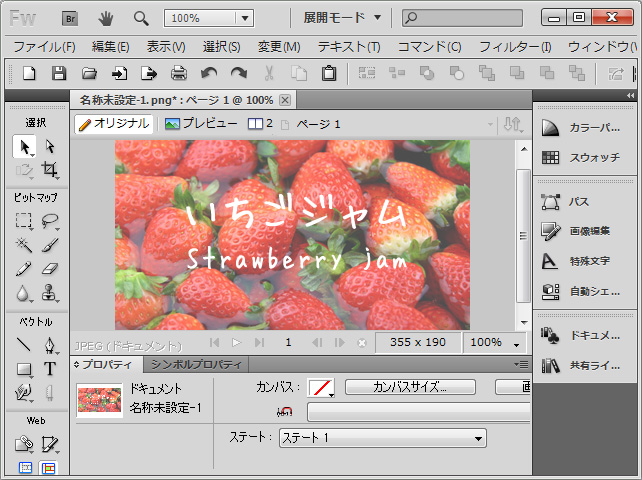Image resolution: width=642 pixels, height=480 pixels.
Task: Switch to the 2-up view tab
Action: 260,124
